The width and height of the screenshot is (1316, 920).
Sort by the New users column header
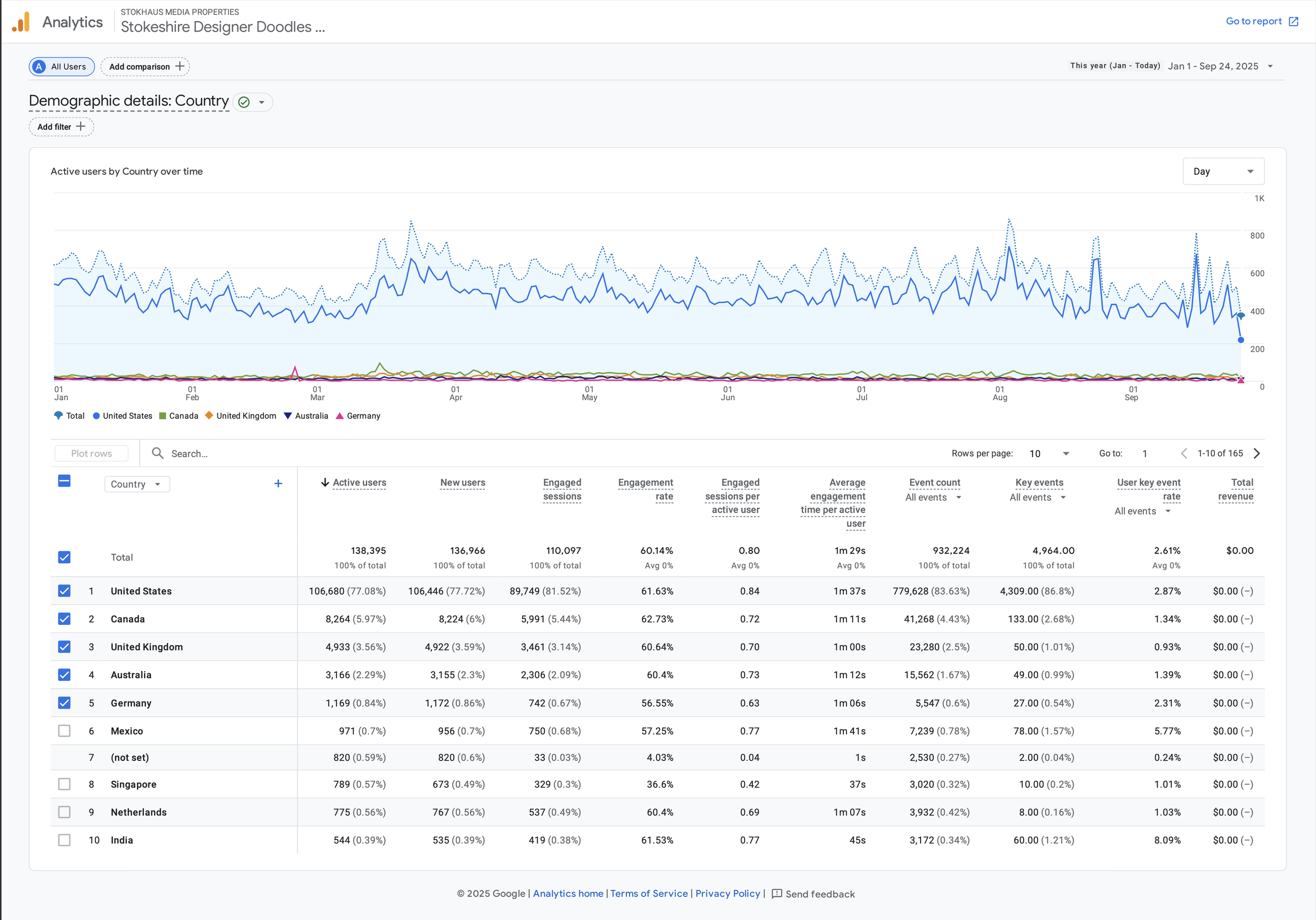[462, 482]
